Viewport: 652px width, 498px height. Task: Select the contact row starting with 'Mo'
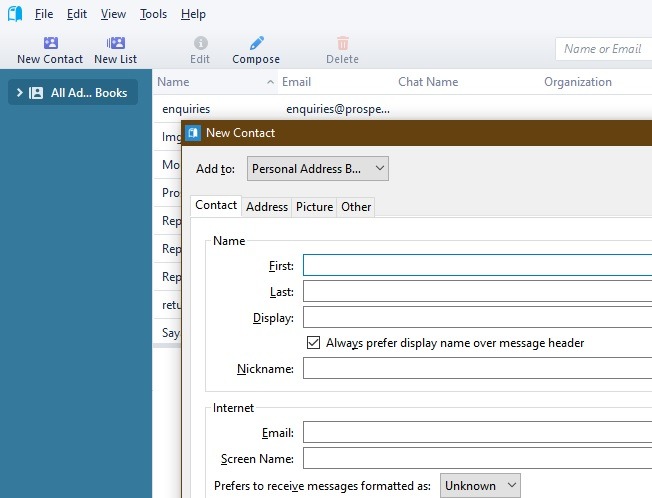pos(167,165)
